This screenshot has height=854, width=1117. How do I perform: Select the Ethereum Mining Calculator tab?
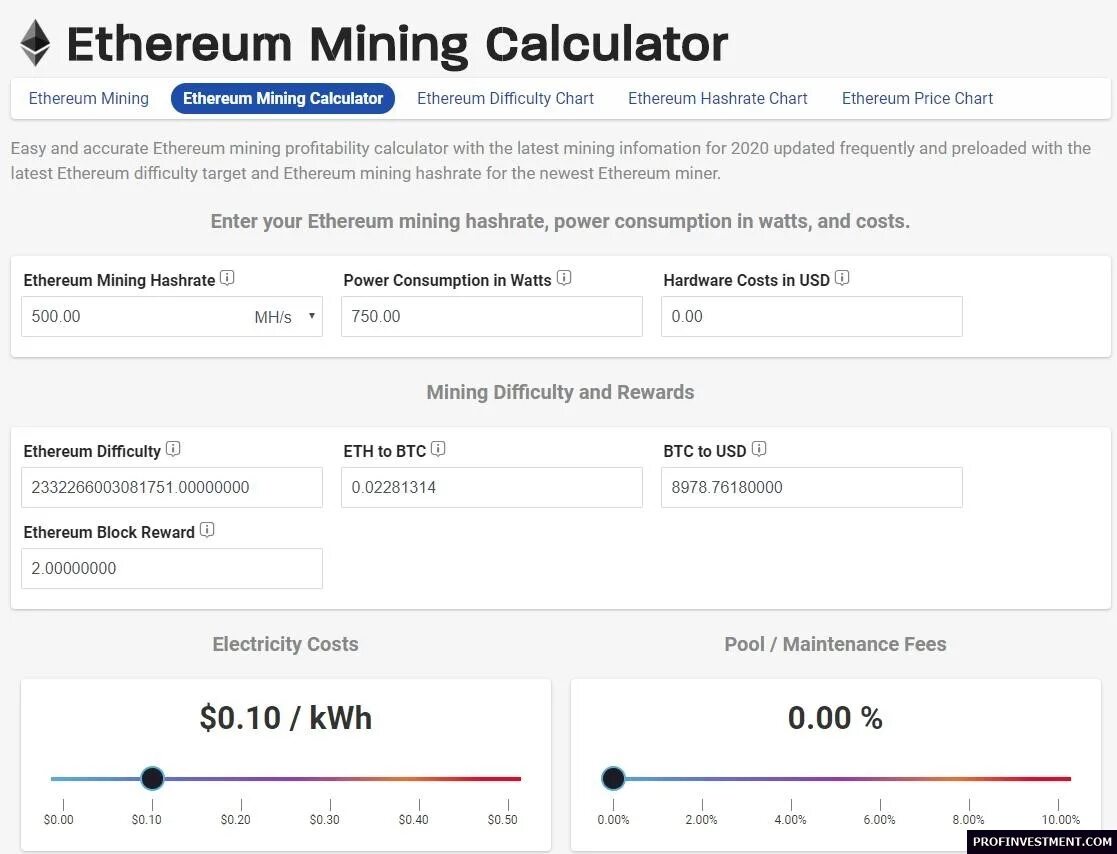283,98
